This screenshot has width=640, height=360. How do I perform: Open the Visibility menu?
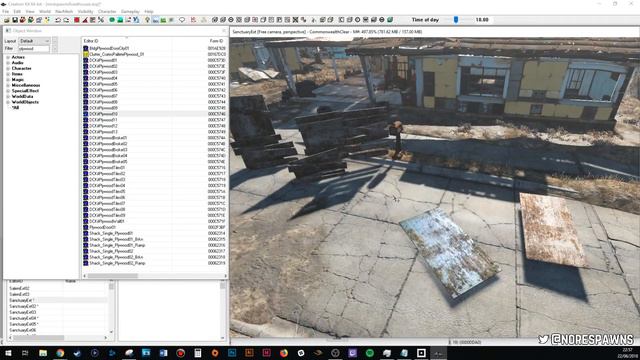pyautogui.click(x=85, y=11)
